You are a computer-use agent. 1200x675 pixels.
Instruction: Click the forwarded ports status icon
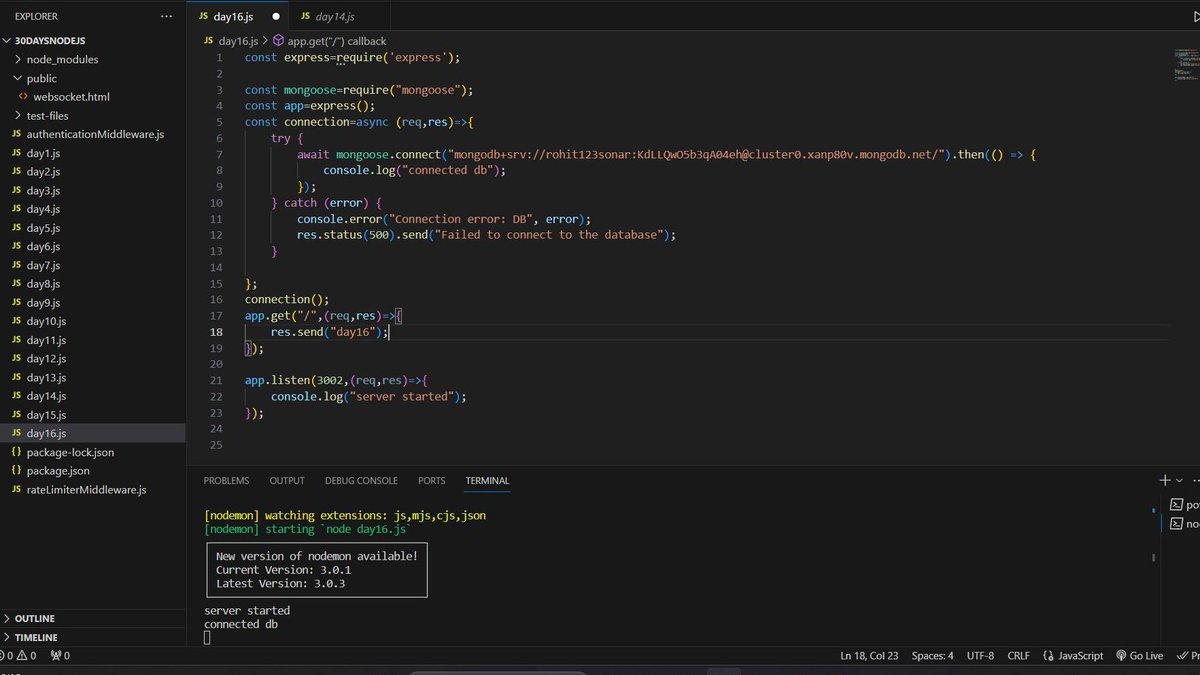click(x=60, y=656)
